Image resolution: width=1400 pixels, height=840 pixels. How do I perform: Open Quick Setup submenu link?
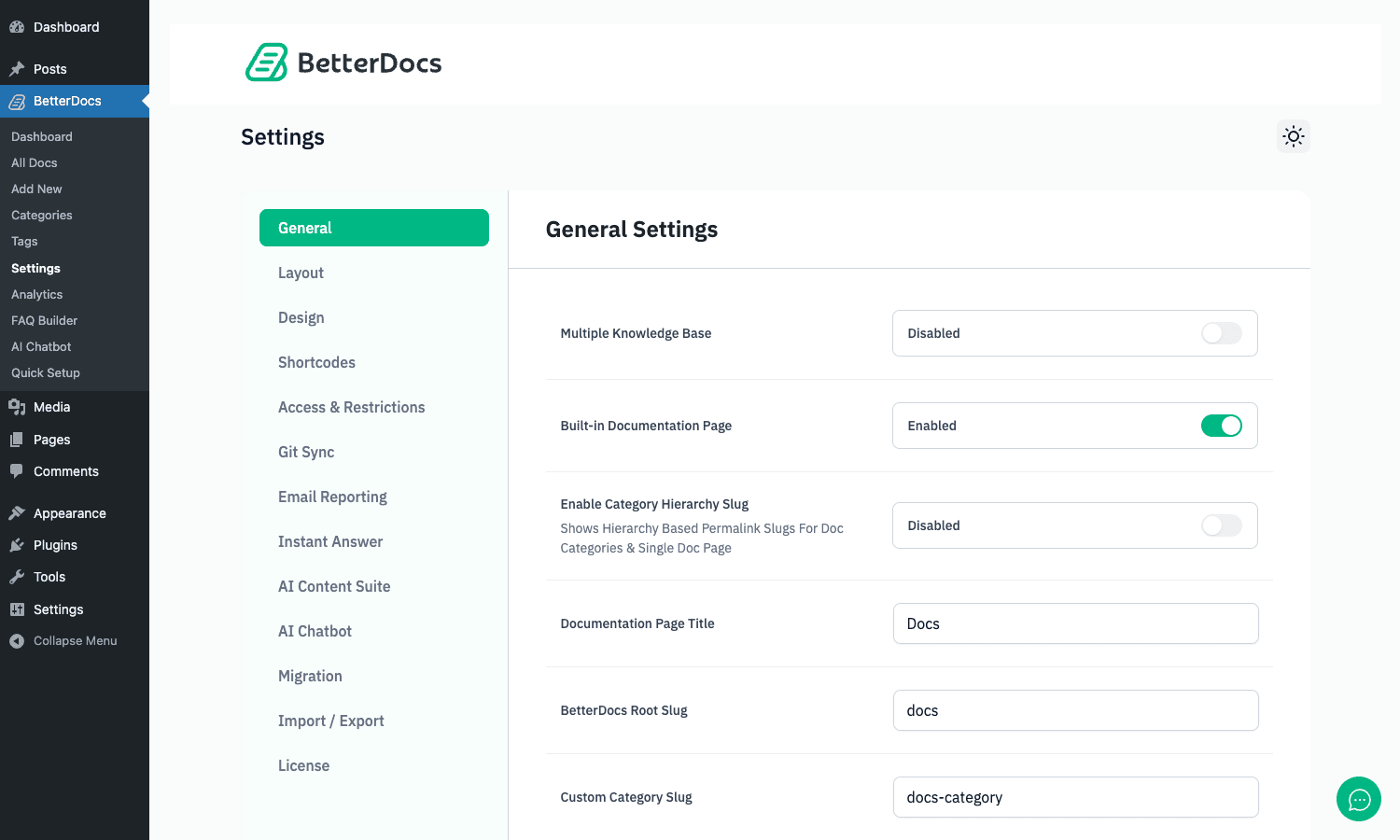click(46, 372)
